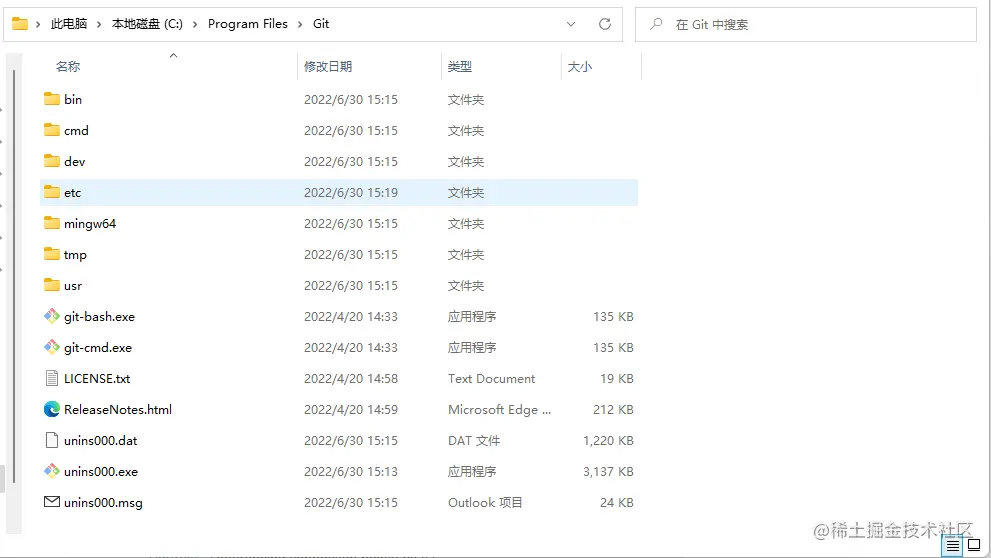
Task: Expand chevron before 此电脑 breadcrumb
Action: pos(38,24)
